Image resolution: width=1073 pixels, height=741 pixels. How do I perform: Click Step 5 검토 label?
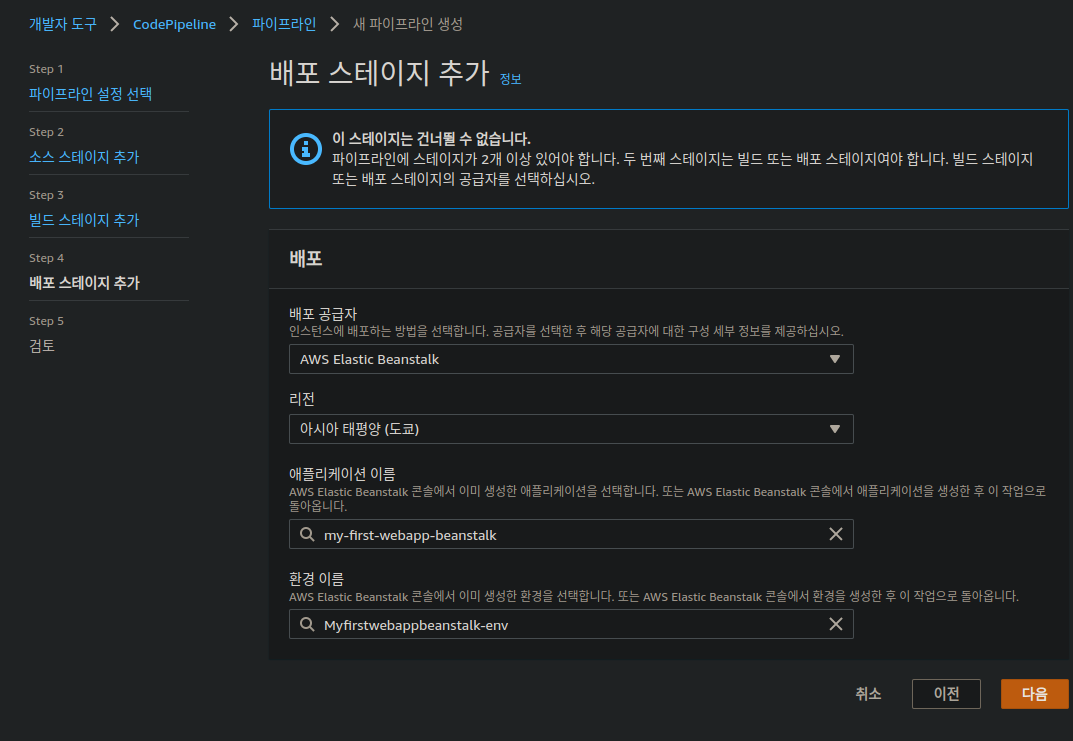click(x=42, y=346)
